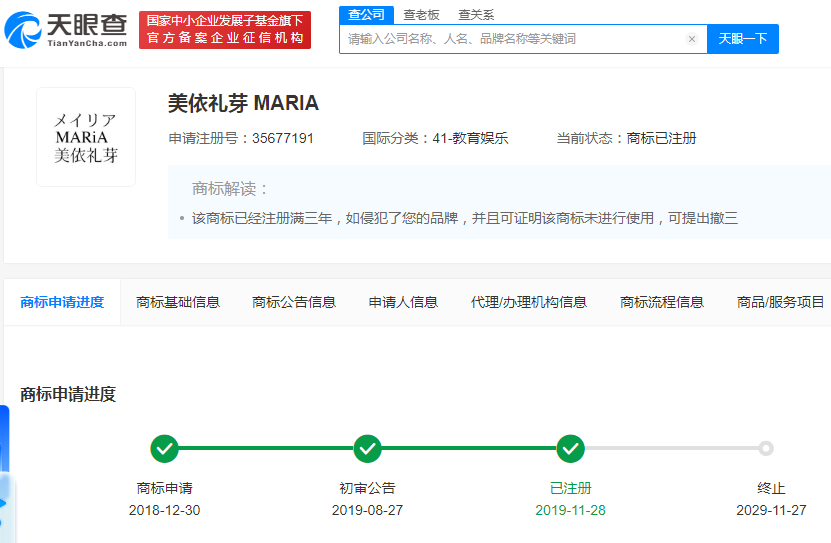Click the date 2019-08-27
This screenshot has height=543, width=831.
point(367,510)
